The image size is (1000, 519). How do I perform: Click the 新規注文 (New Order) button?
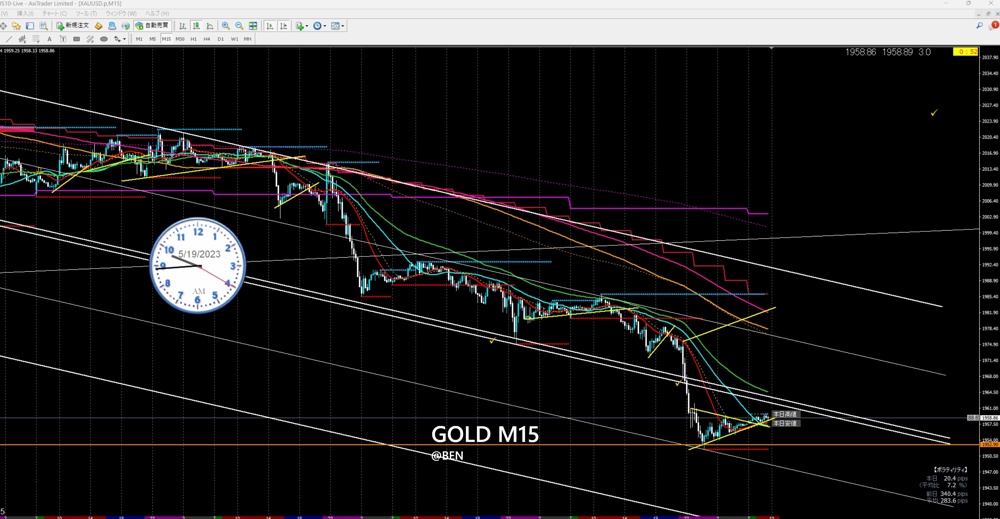(x=73, y=26)
